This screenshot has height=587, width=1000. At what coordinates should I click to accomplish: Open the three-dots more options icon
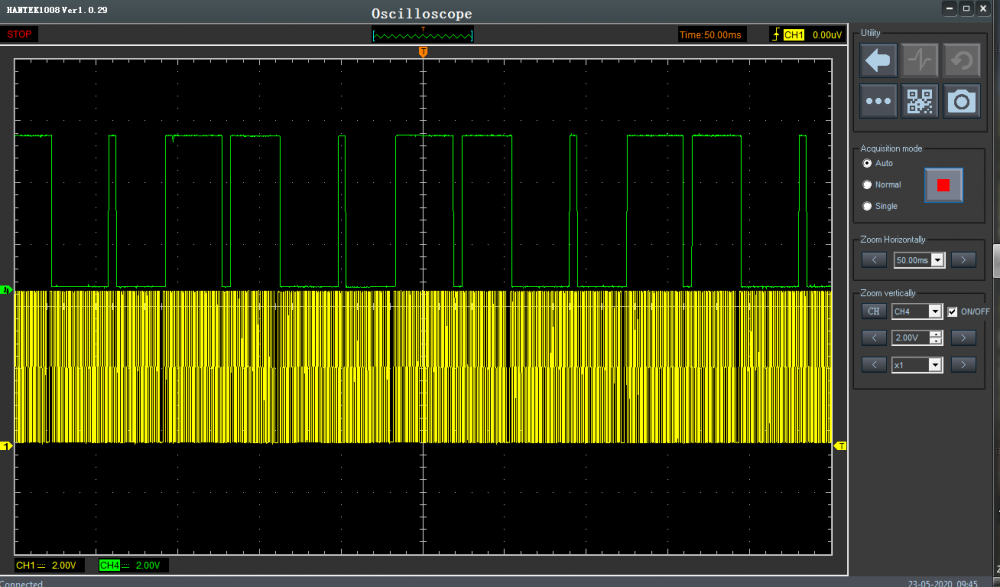tap(879, 101)
